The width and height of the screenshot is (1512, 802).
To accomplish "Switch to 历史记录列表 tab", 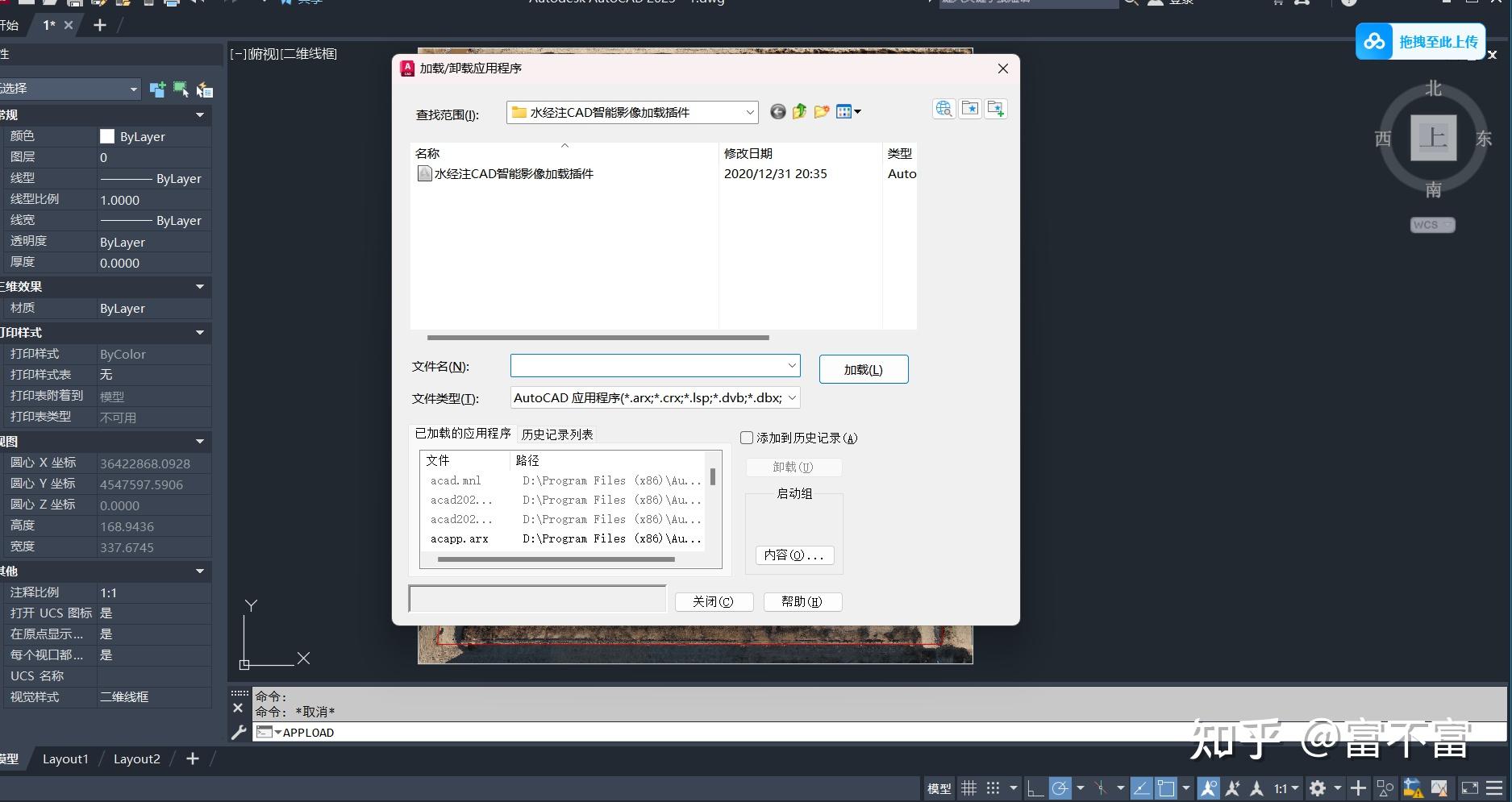I will (557, 434).
